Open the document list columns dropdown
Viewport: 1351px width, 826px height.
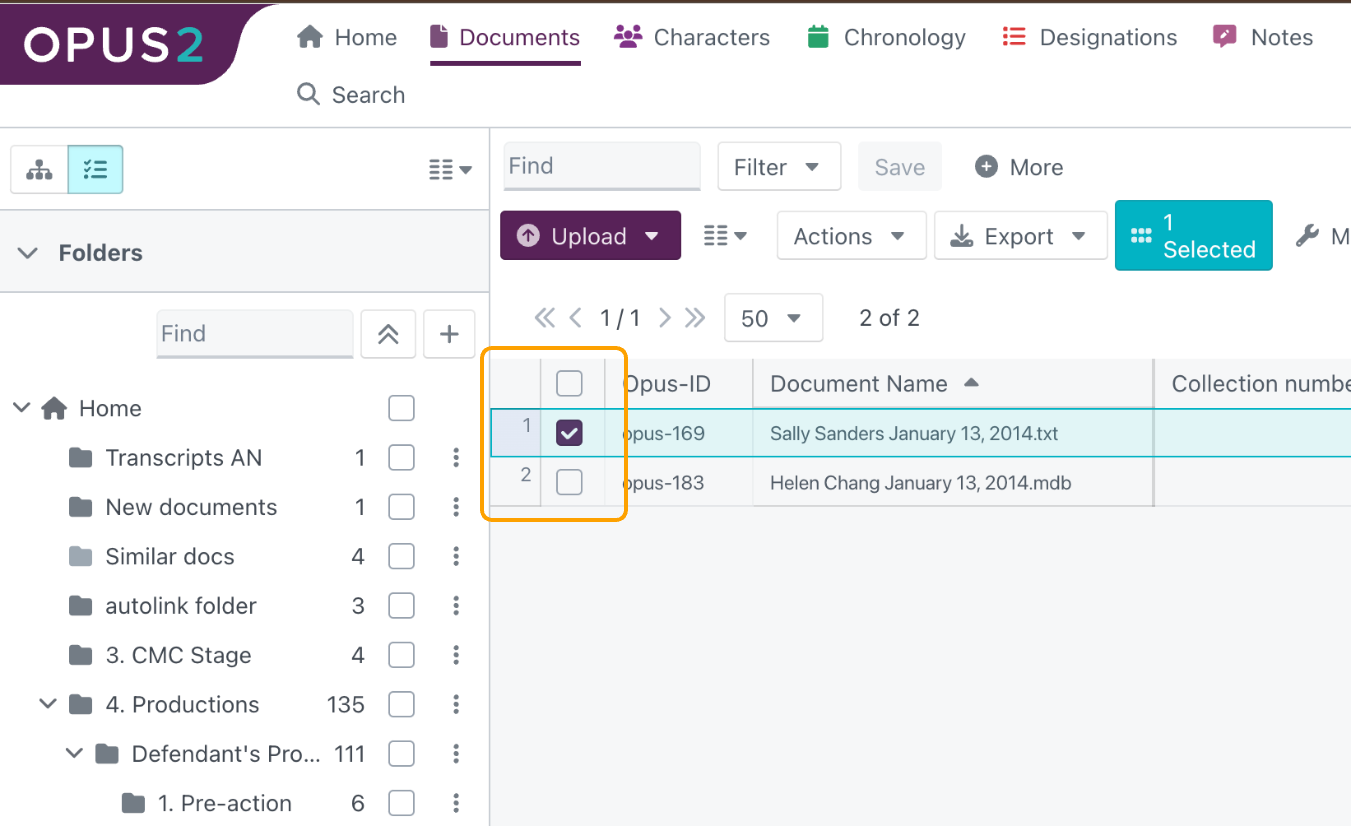pyautogui.click(x=725, y=236)
